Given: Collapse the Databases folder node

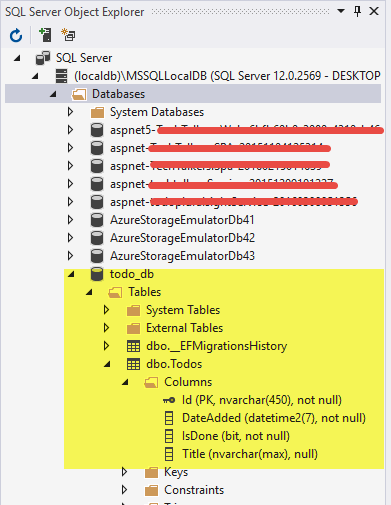Looking at the screenshot, I should [53, 94].
